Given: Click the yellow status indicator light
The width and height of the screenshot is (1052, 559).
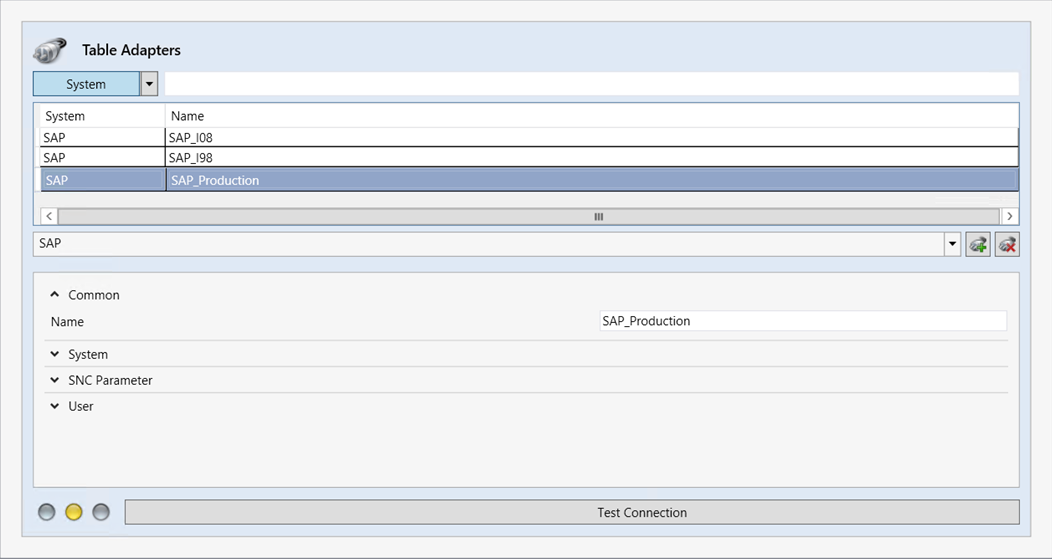Looking at the screenshot, I should [x=73, y=512].
